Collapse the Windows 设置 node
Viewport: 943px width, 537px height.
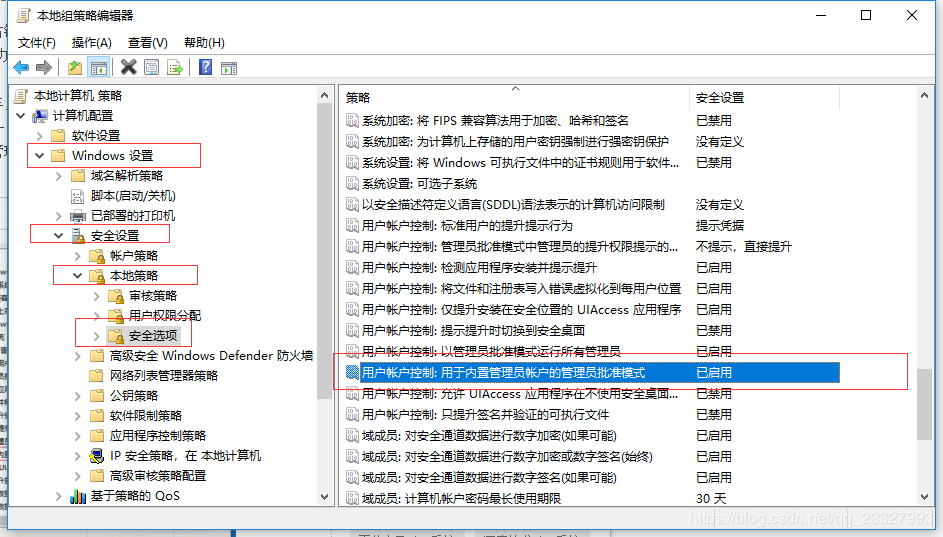(x=40, y=156)
